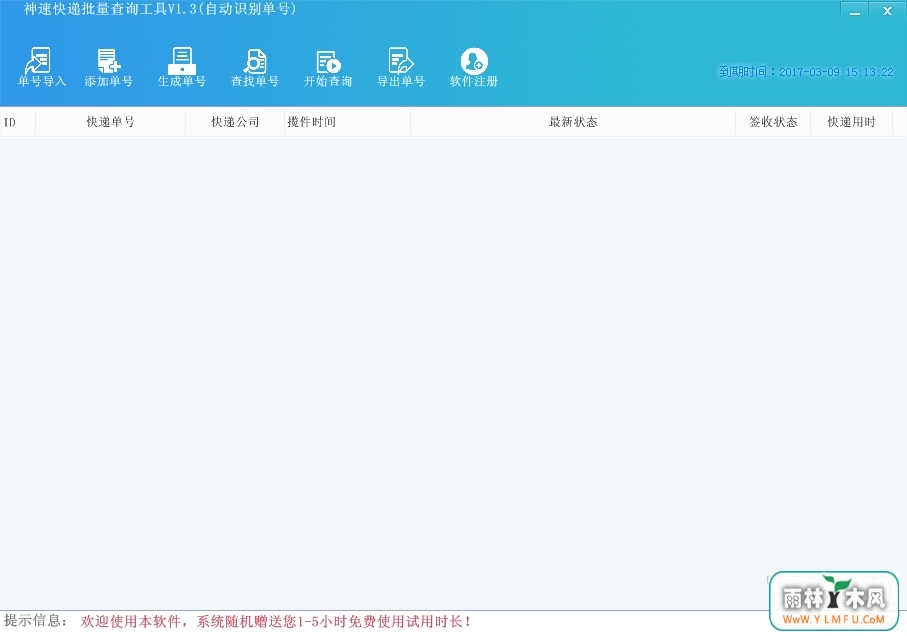Select the 快递用时 column header

(x=851, y=122)
